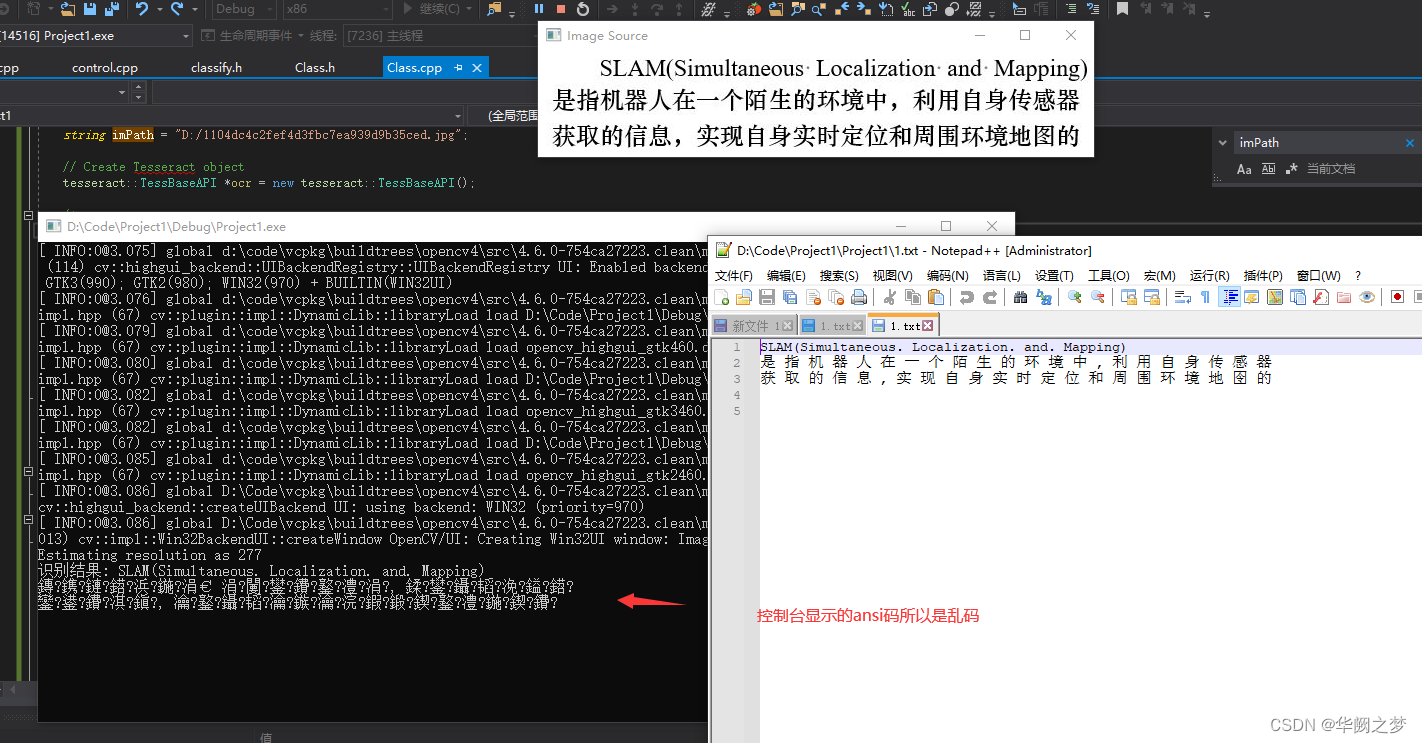Toggle folder as workspace in Notepad++
This screenshot has width=1422, height=743.
pos(1344,297)
